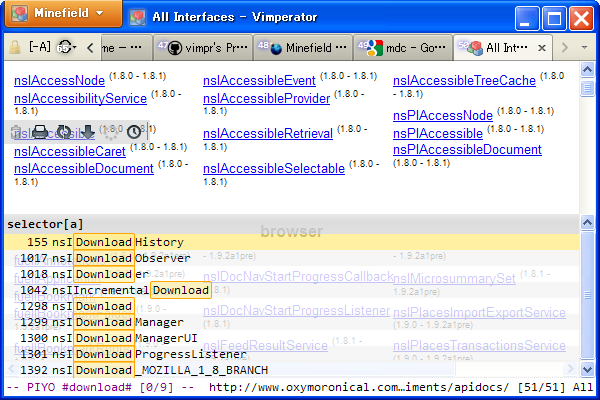Click the padlock icon in the tab bar

[15, 48]
